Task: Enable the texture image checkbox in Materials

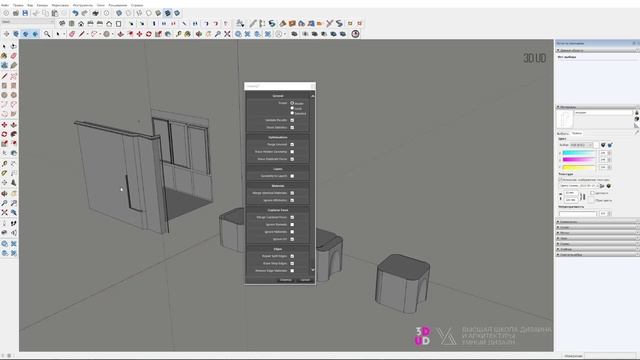Action: pos(560,179)
